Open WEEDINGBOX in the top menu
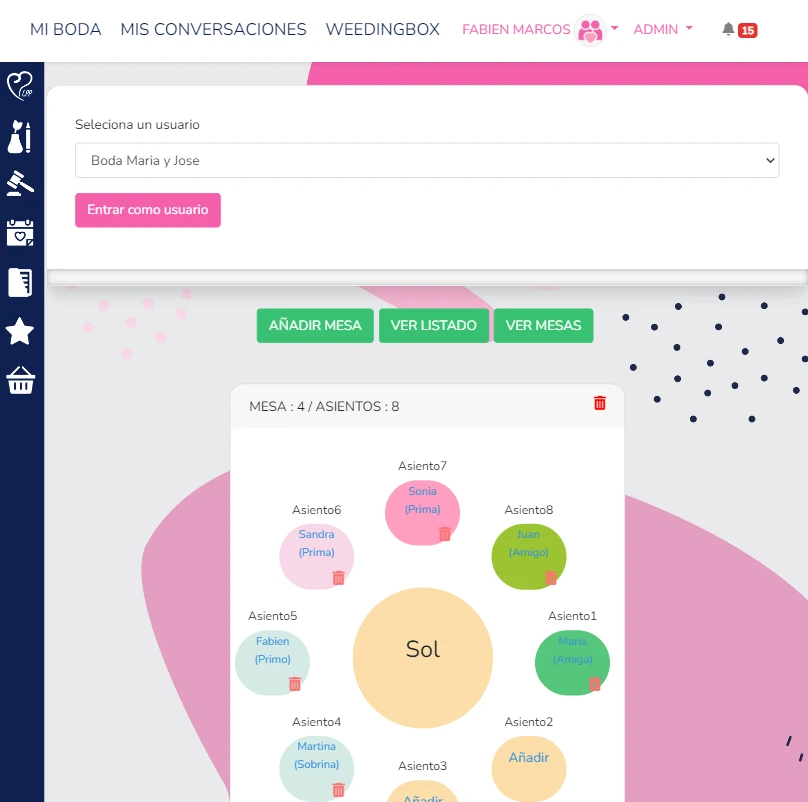Viewport: 808px width, 802px height. 382,30
